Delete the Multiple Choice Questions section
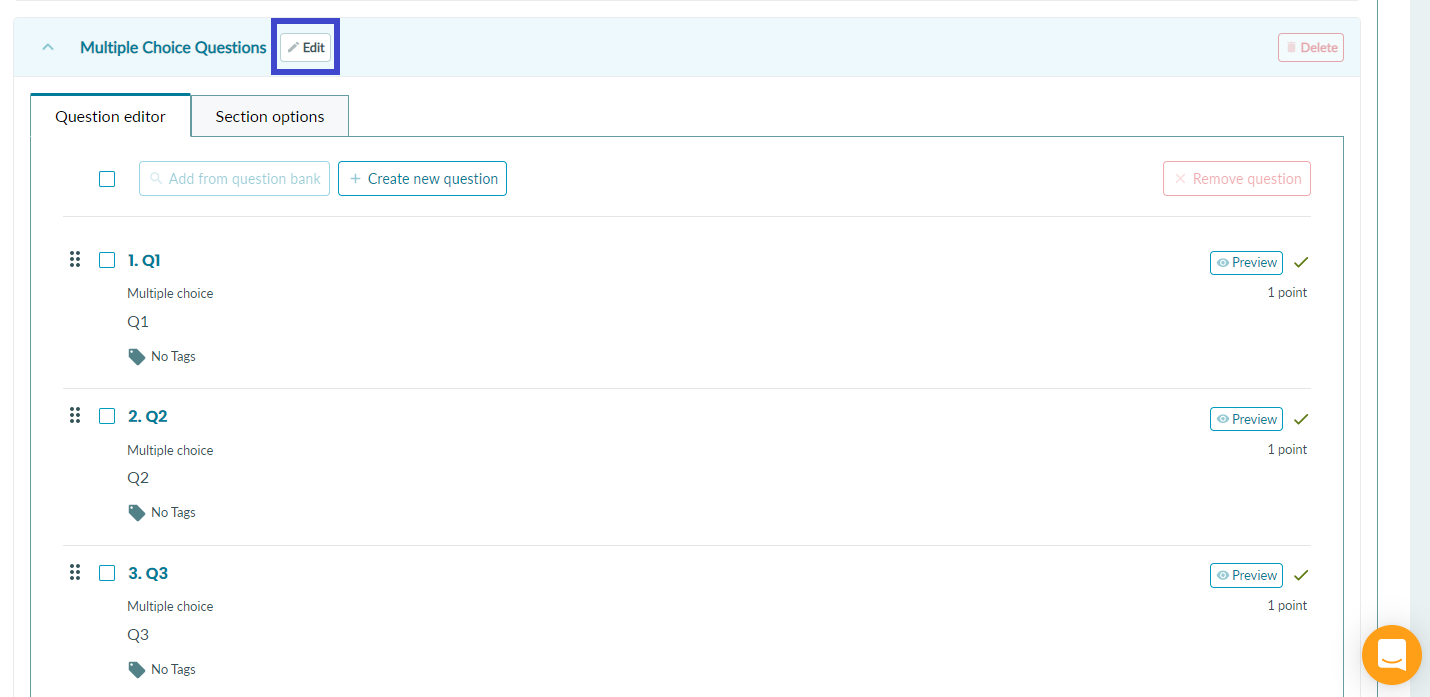This screenshot has height=697, width=1430. tap(1310, 47)
